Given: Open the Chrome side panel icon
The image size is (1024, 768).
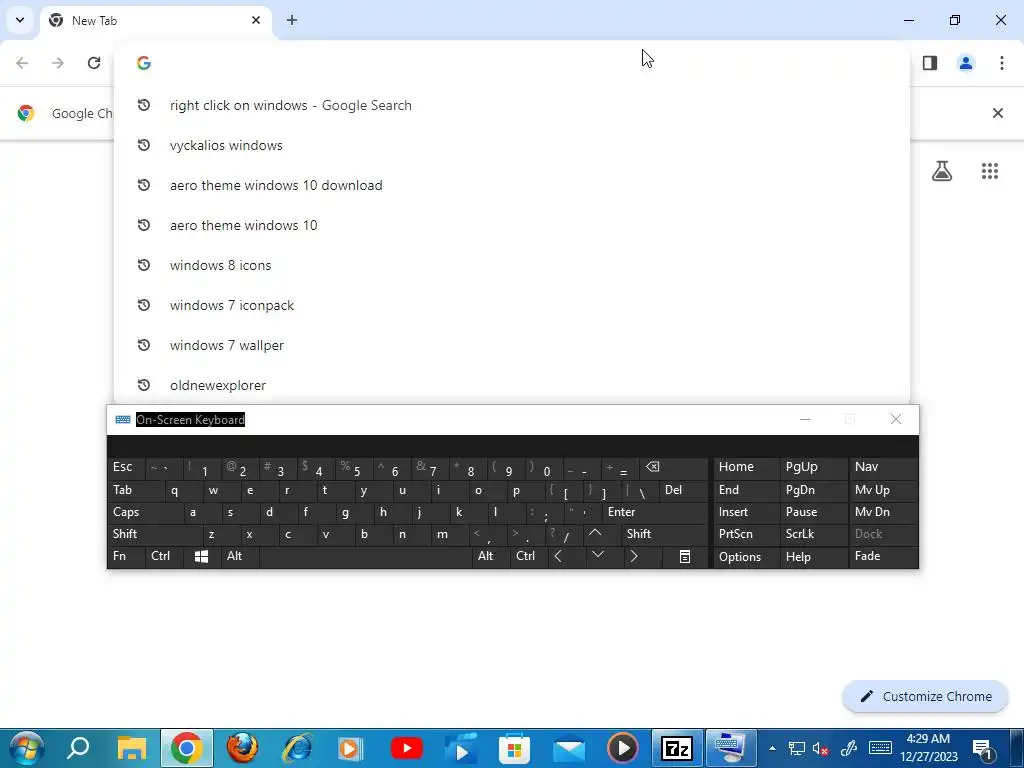Looking at the screenshot, I should 930,63.
